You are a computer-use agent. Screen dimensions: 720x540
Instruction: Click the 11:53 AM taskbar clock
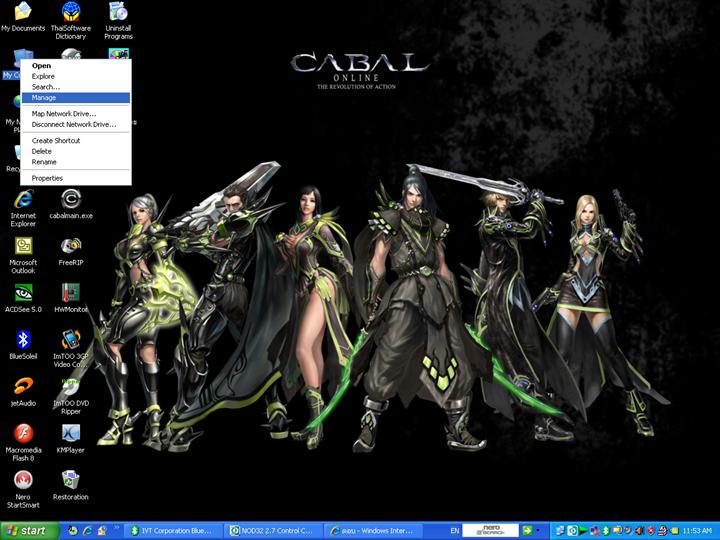coord(697,531)
